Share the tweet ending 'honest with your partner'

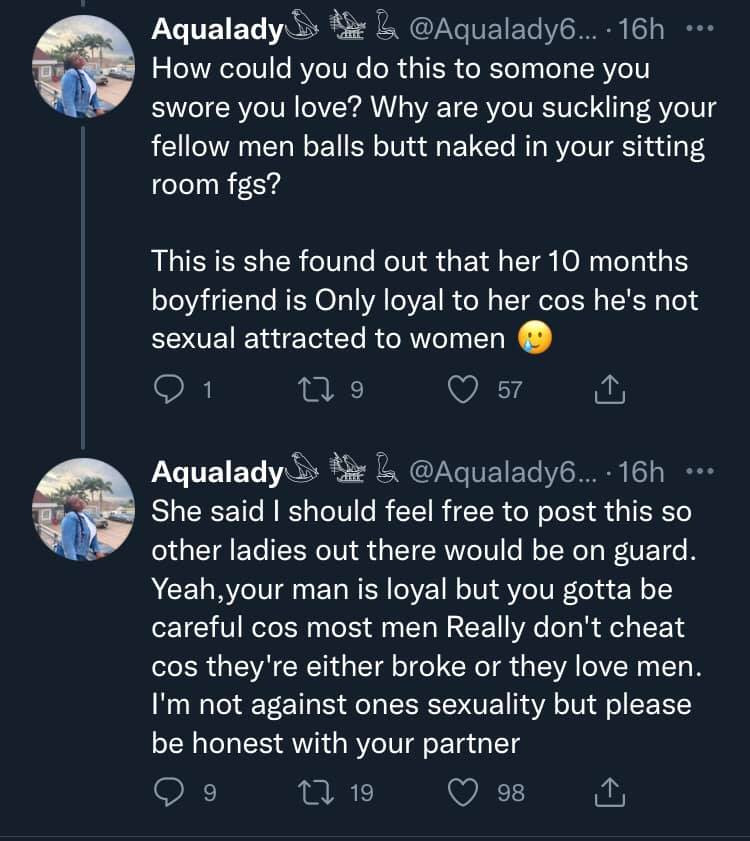coord(609,792)
